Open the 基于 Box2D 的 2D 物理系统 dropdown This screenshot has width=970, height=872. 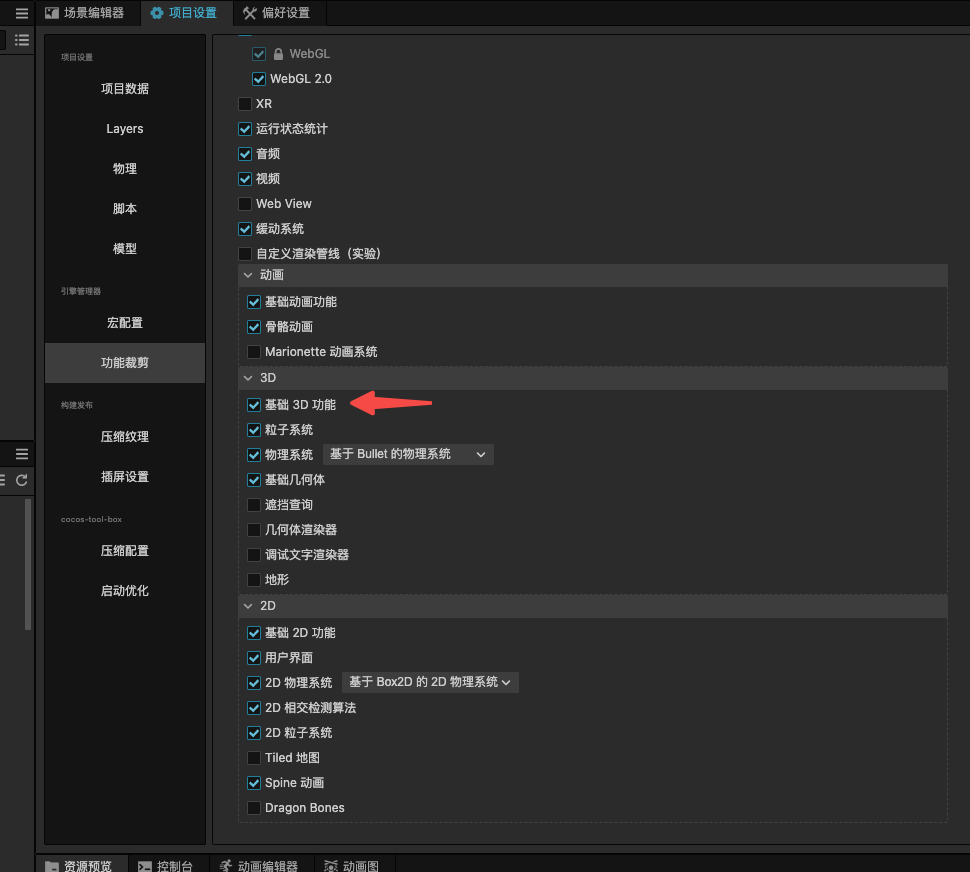click(431, 682)
